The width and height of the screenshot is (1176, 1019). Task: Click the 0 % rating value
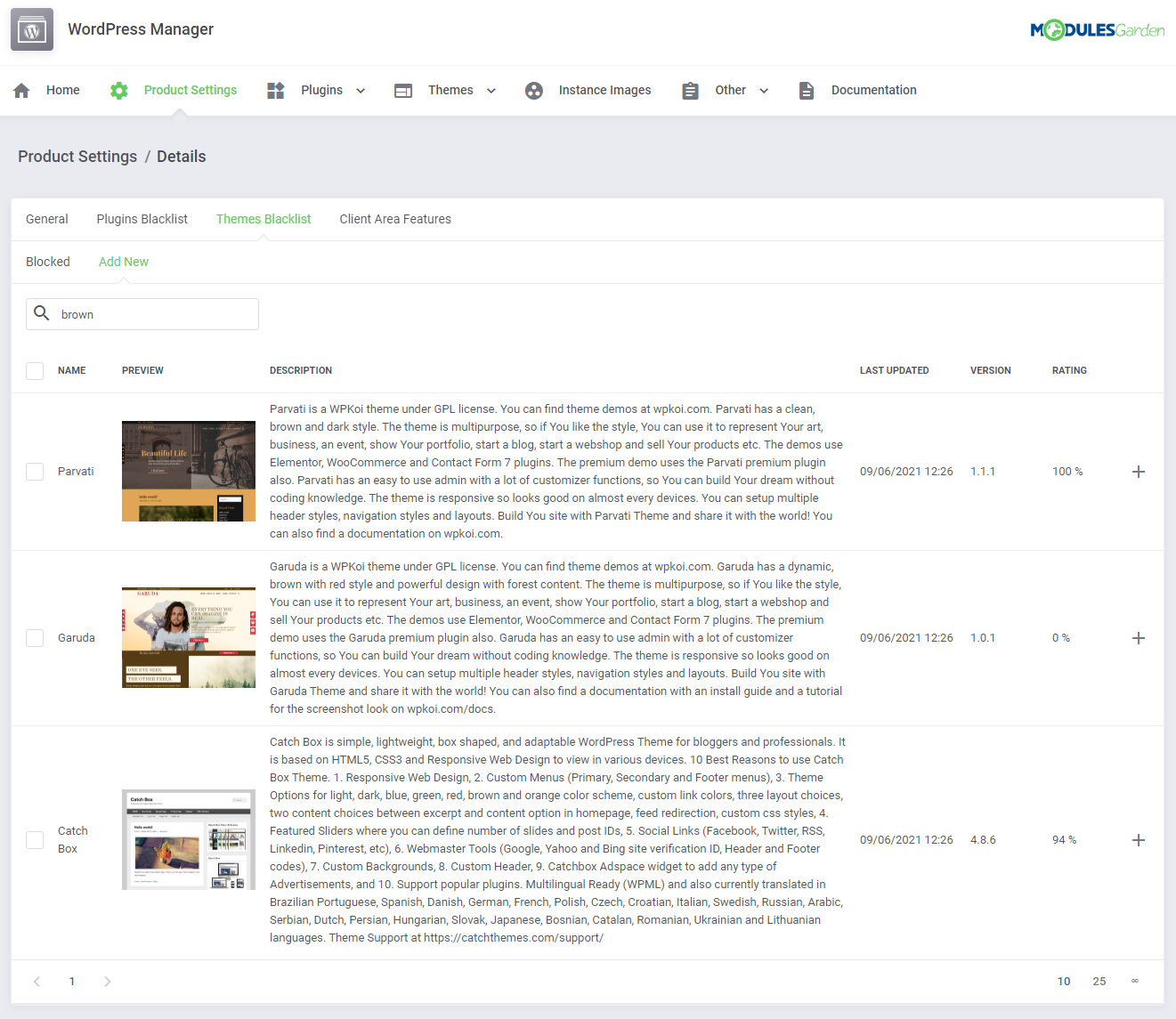(1061, 638)
